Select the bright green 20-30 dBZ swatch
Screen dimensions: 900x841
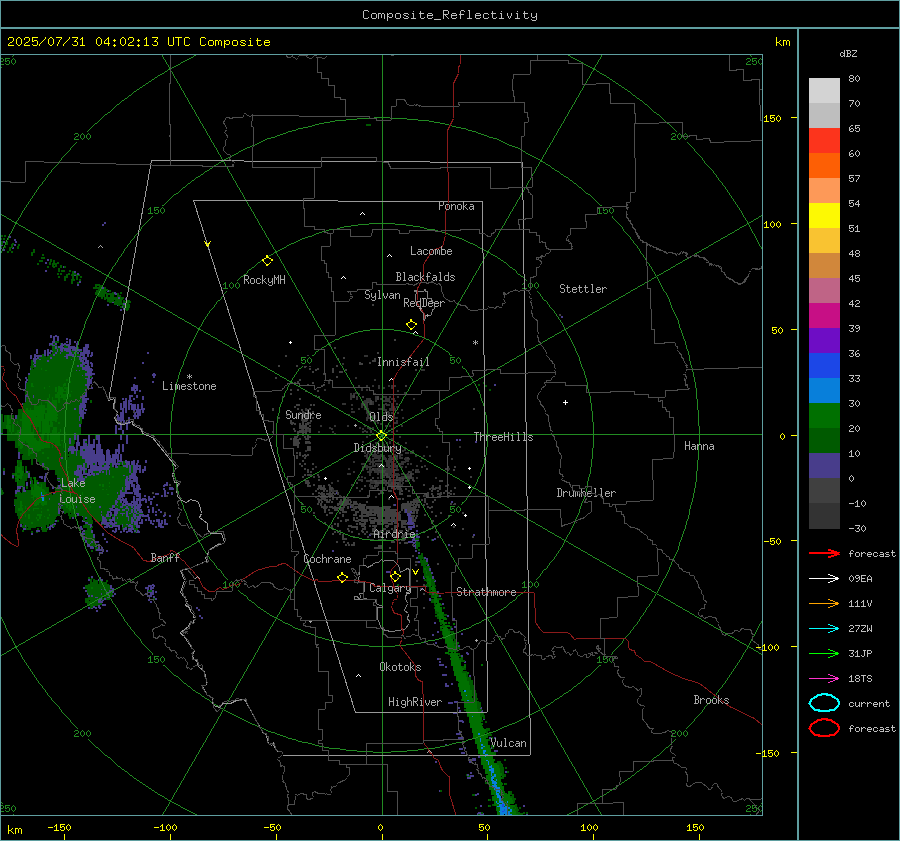(824, 416)
